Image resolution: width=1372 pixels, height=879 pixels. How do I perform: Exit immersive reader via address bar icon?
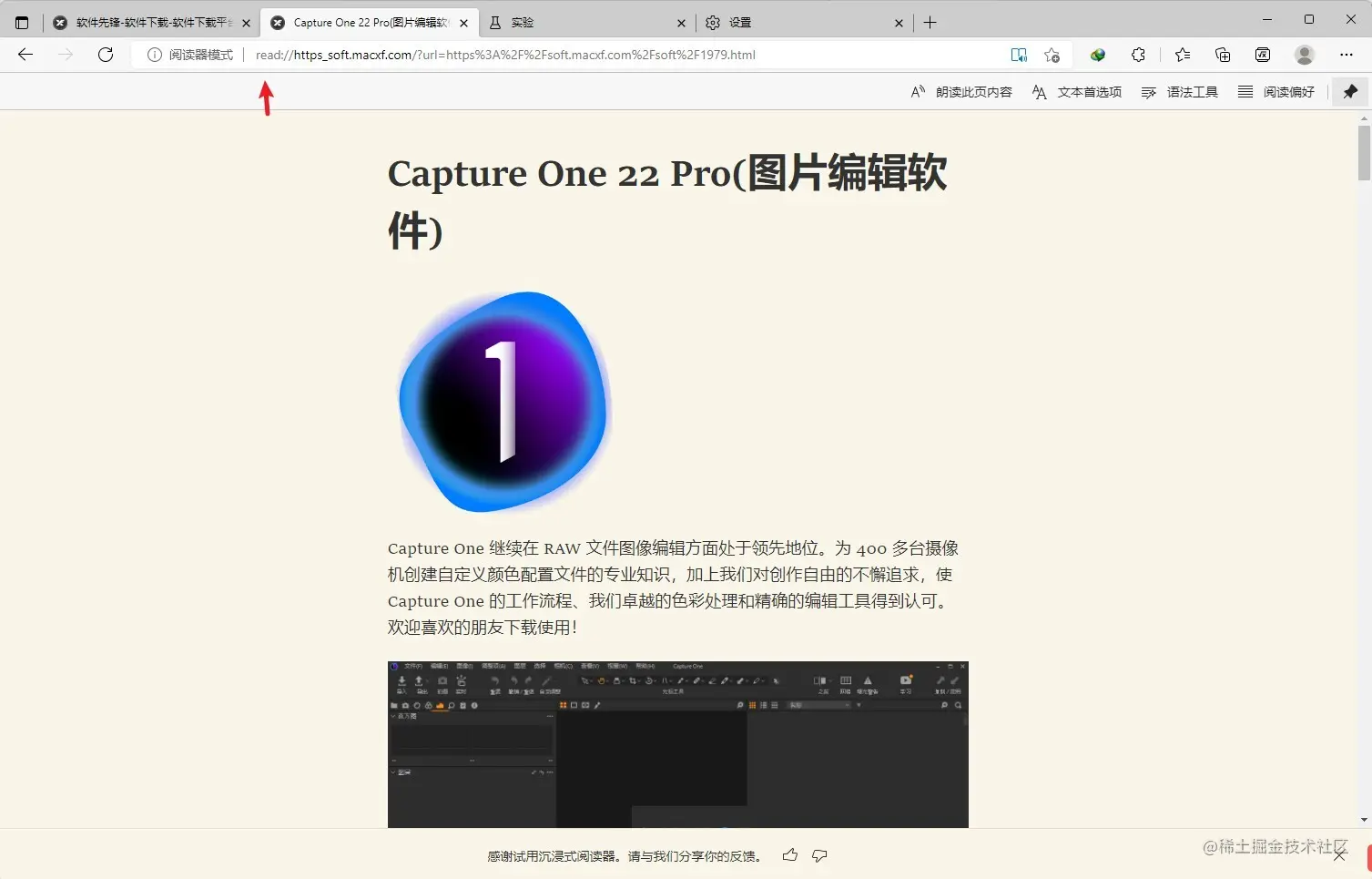(1019, 55)
